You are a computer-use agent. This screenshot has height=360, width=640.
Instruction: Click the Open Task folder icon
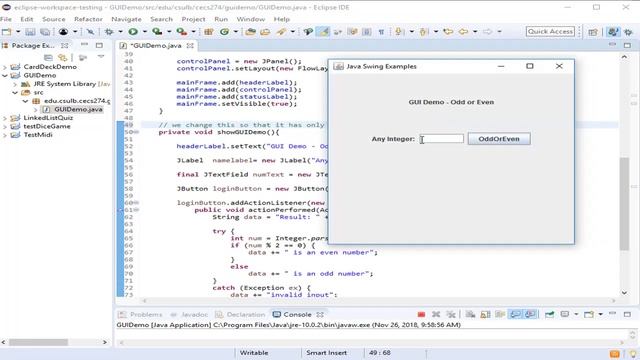click(x=265, y=31)
